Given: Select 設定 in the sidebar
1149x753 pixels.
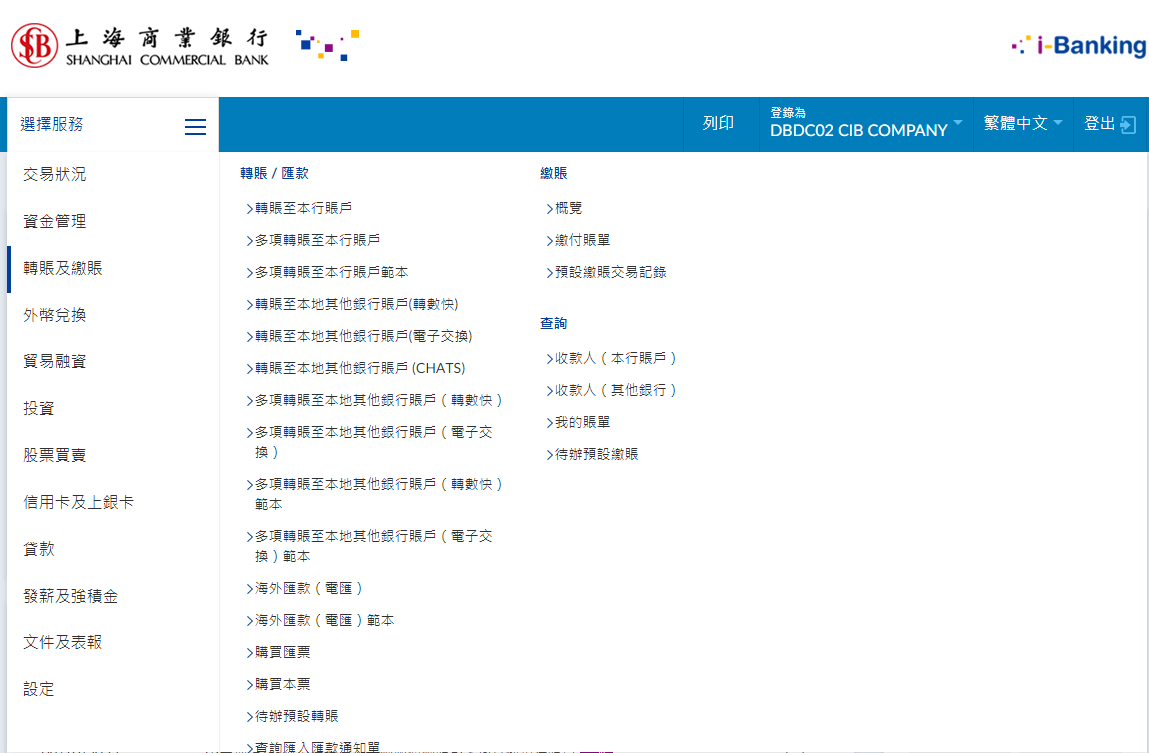Looking at the screenshot, I should coord(39,689).
